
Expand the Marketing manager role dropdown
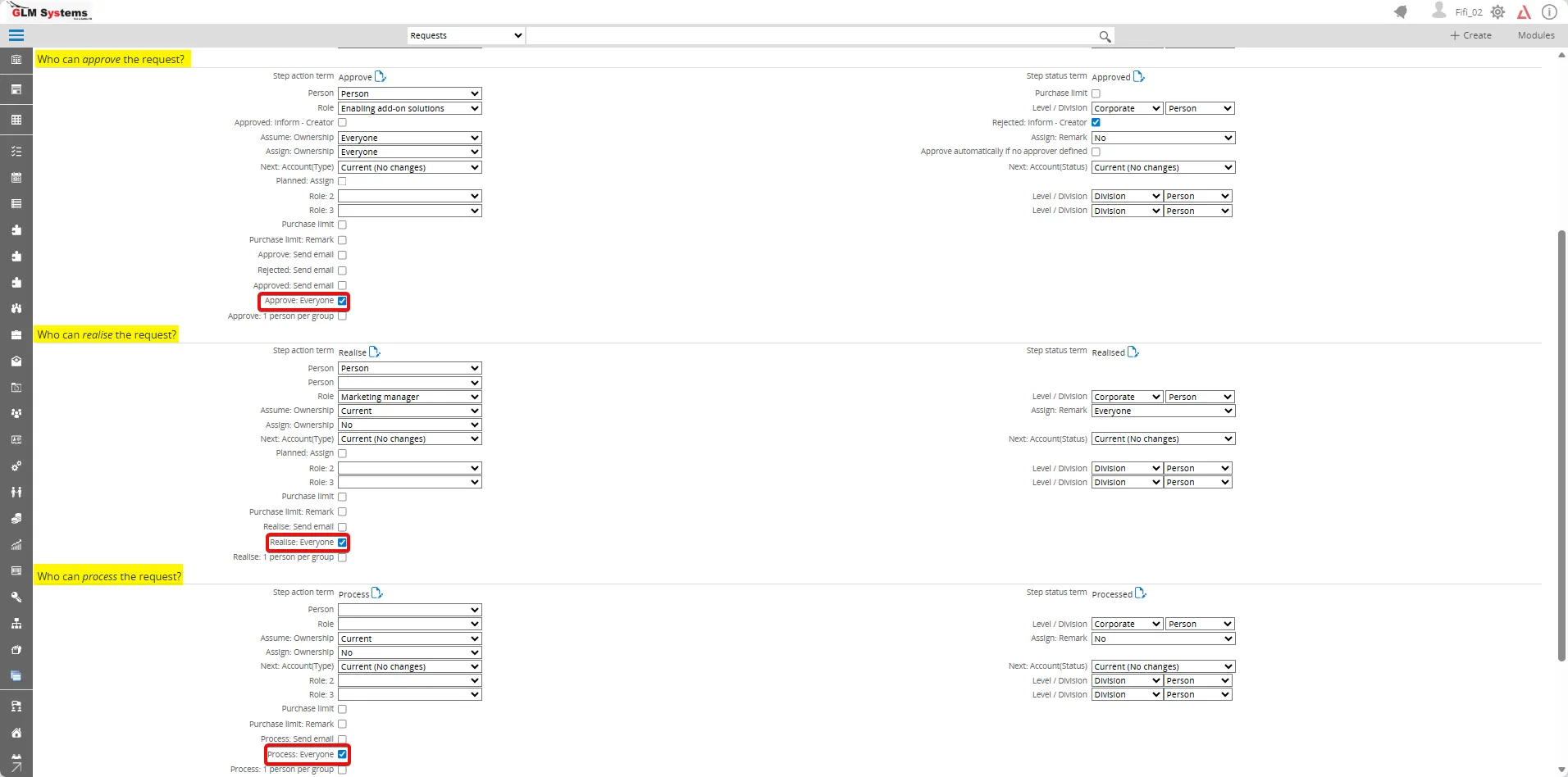click(x=410, y=397)
